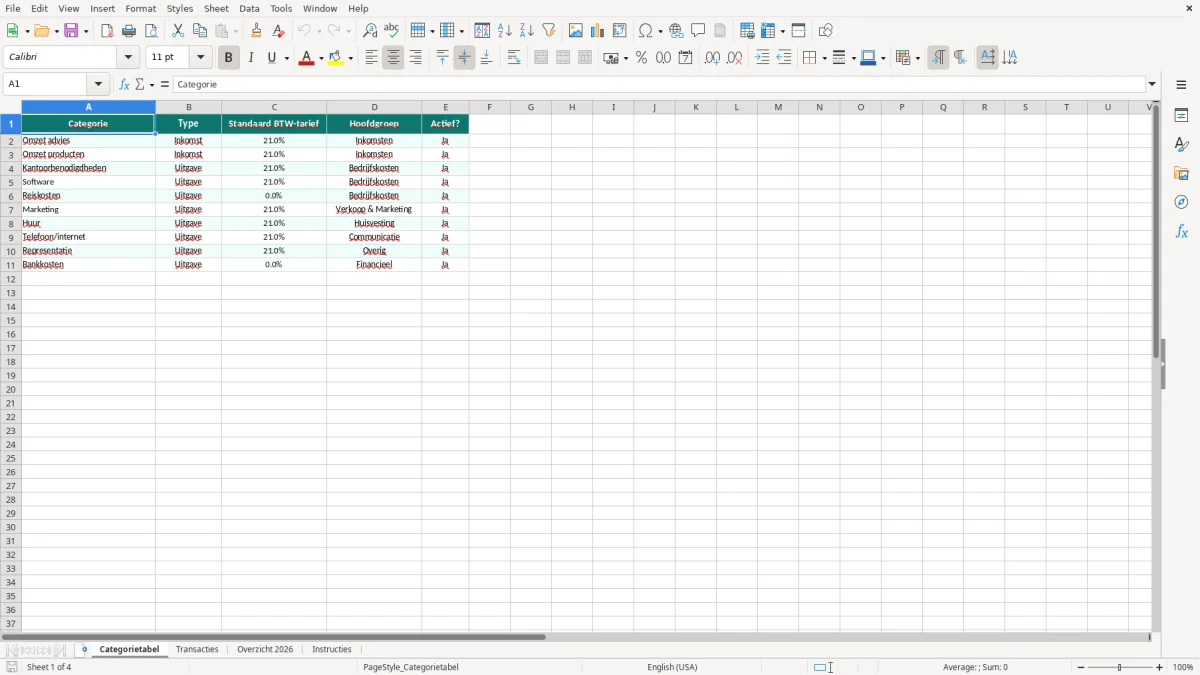Sort ascending A to Z

[x=504, y=31]
